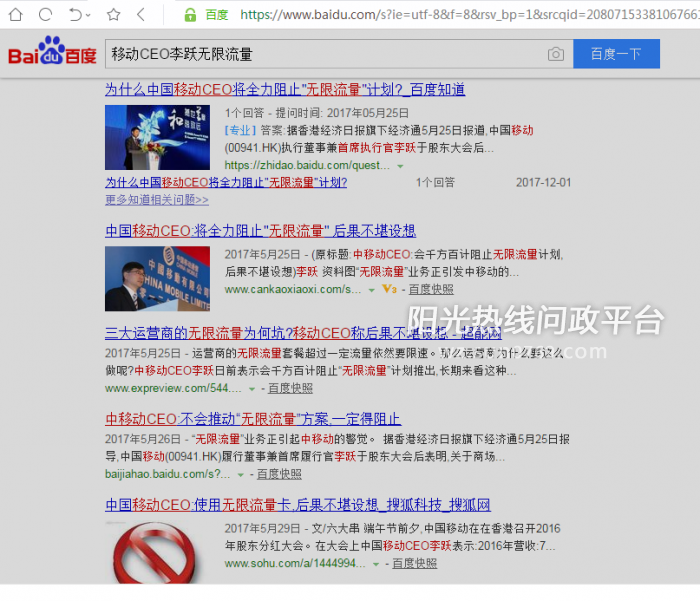The width and height of the screenshot is (700, 601).
Task: Click the www.expreview.com green URL
Action: pos(173,388)
